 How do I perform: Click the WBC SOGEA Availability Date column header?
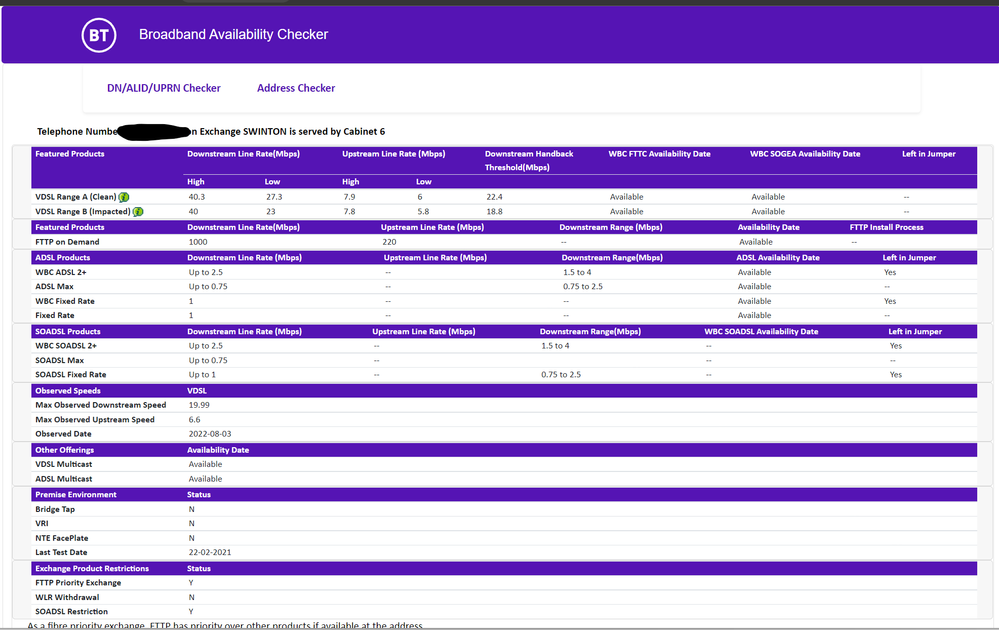click(805, 154)
